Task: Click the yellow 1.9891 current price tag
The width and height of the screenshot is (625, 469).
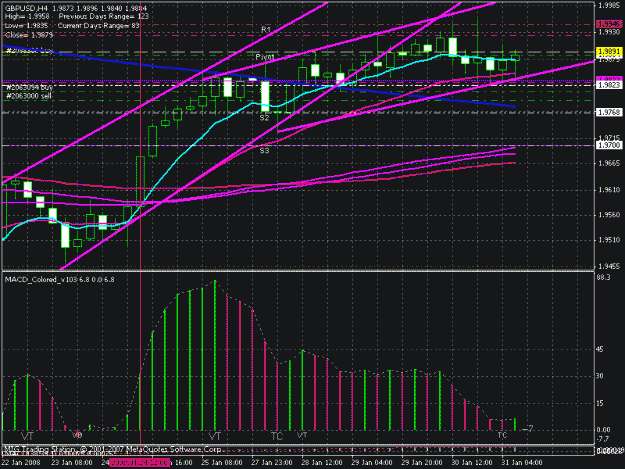Action: (609, 51)
